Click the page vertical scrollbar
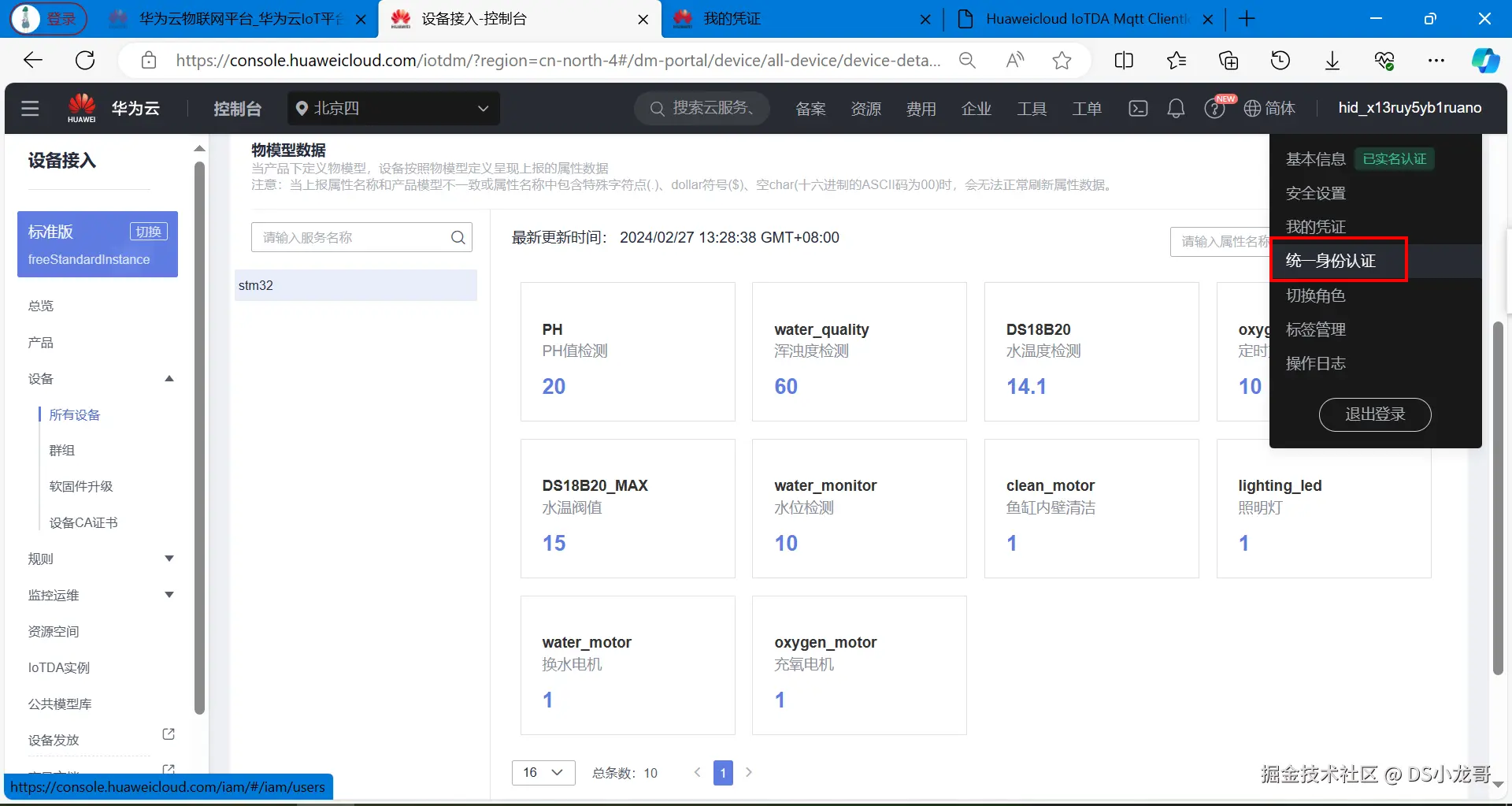 point(1498,498)
